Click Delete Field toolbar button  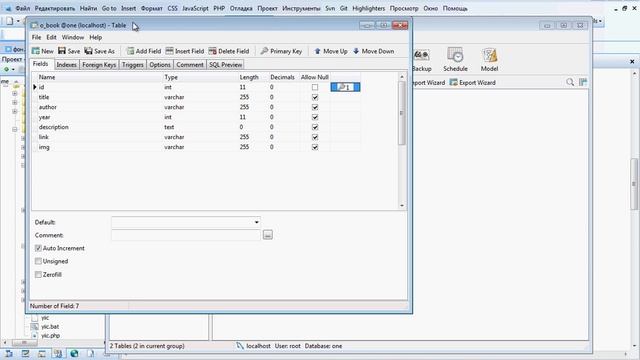[229, 51]
